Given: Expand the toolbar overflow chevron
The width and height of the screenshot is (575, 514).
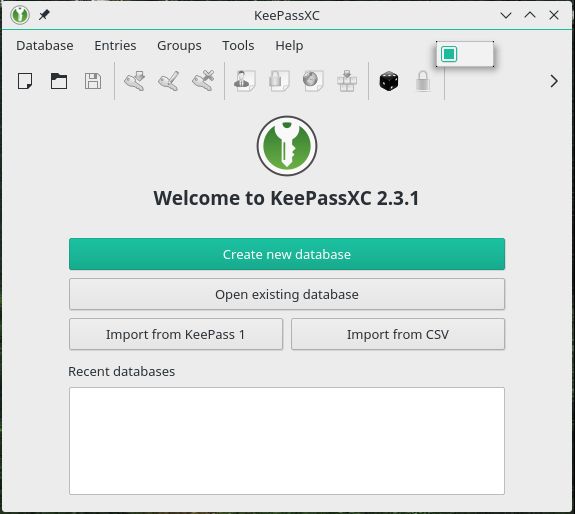Looking at the screenshot, I should coord(554,81).
